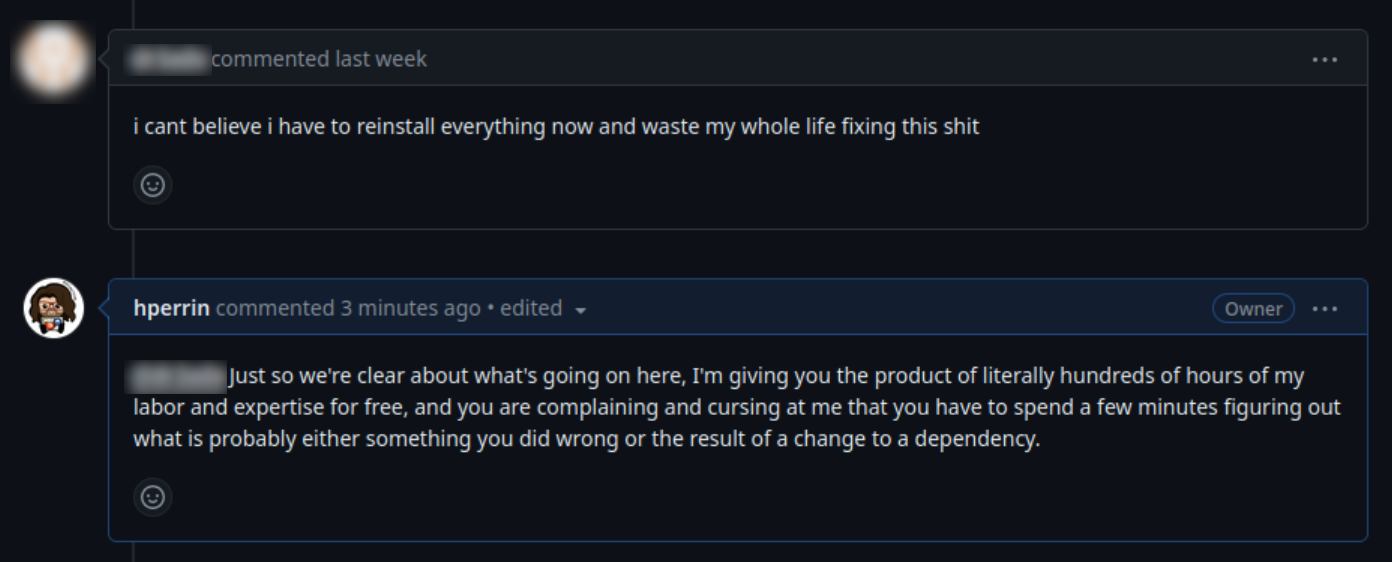Open the blurred avatar of first commenter
Viewport: 1392px width, 562px height.
(x=54, y=59)
